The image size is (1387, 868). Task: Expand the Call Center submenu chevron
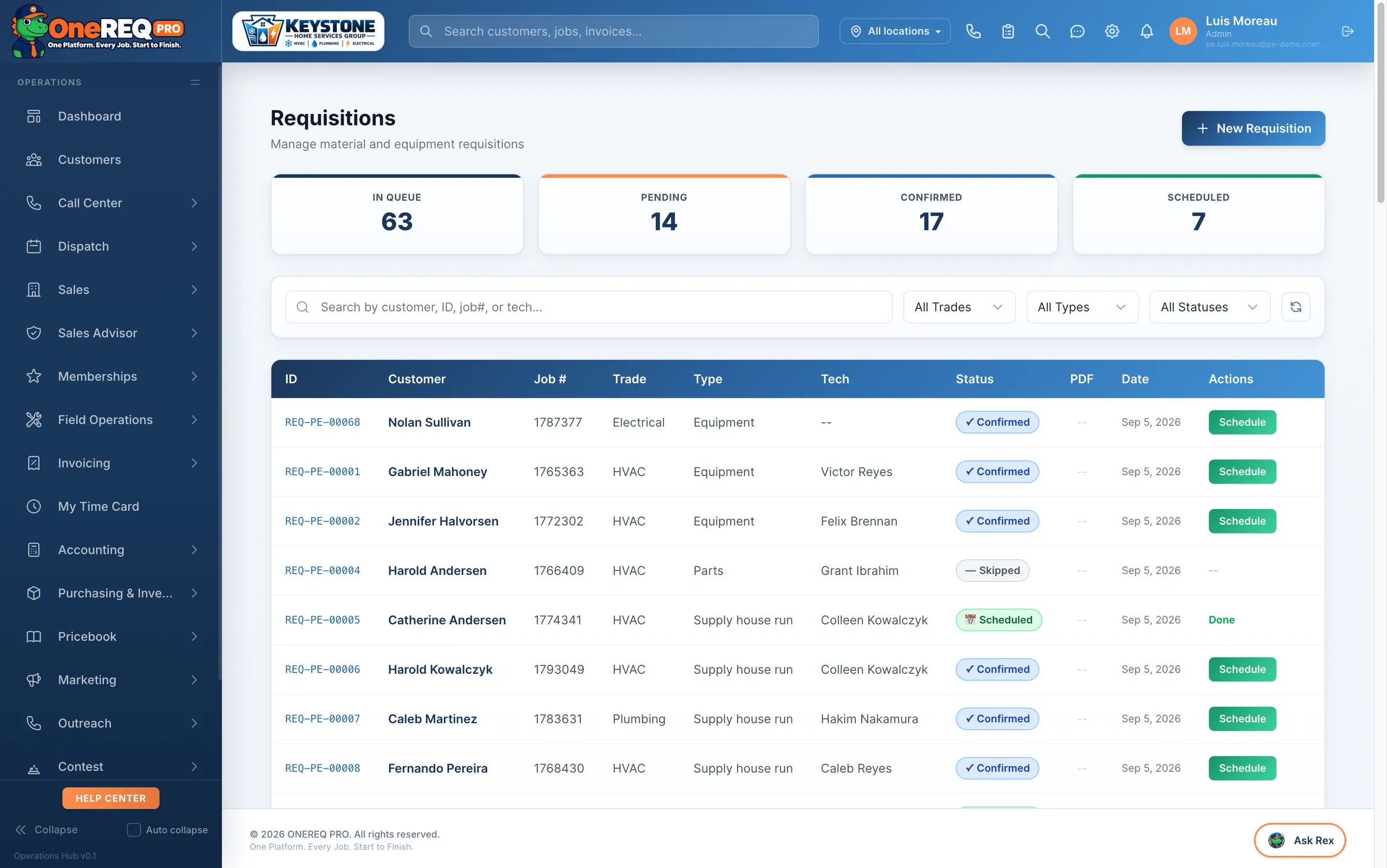point(194,203)
